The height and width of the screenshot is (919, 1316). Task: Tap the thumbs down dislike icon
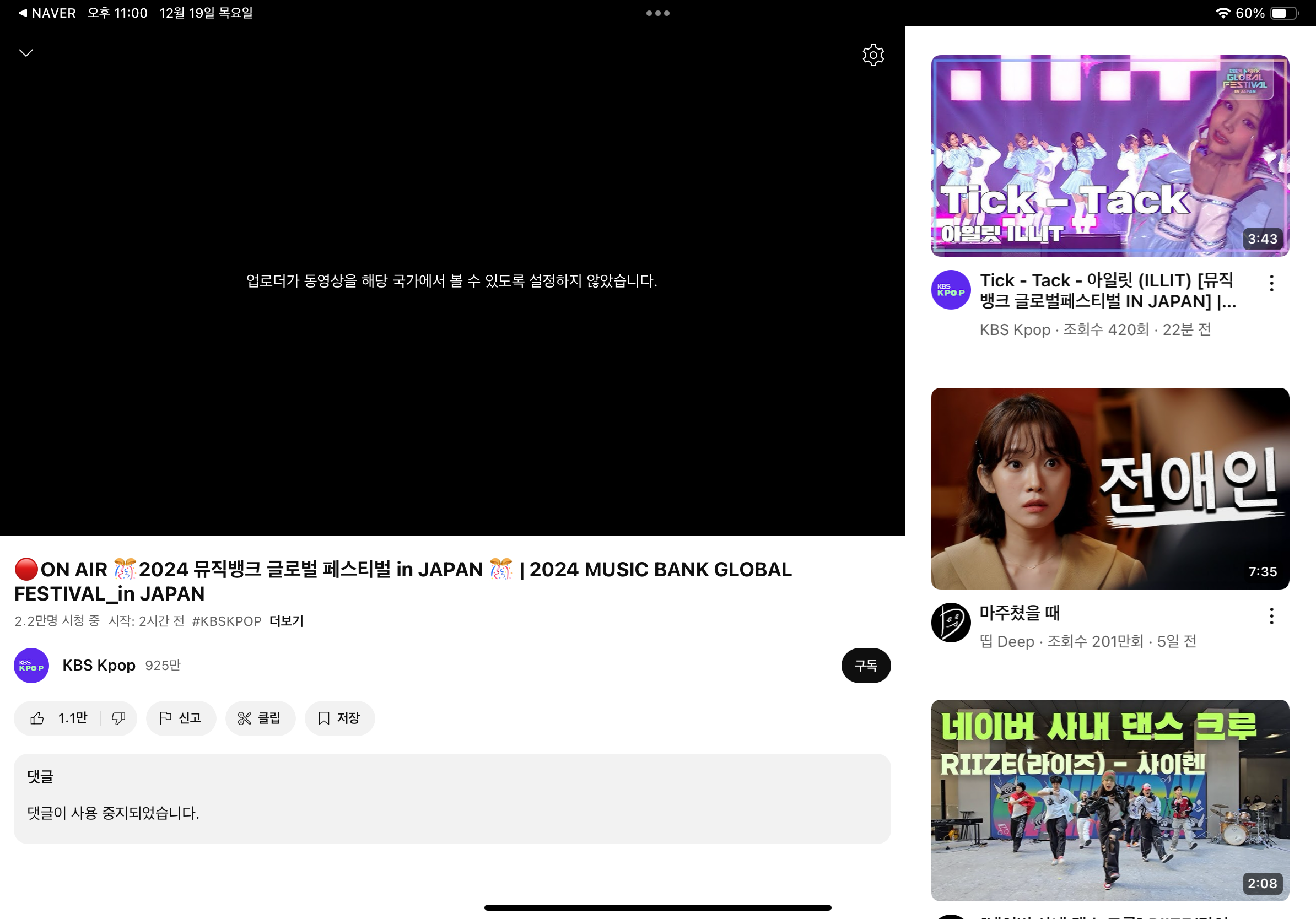(118, 718)
